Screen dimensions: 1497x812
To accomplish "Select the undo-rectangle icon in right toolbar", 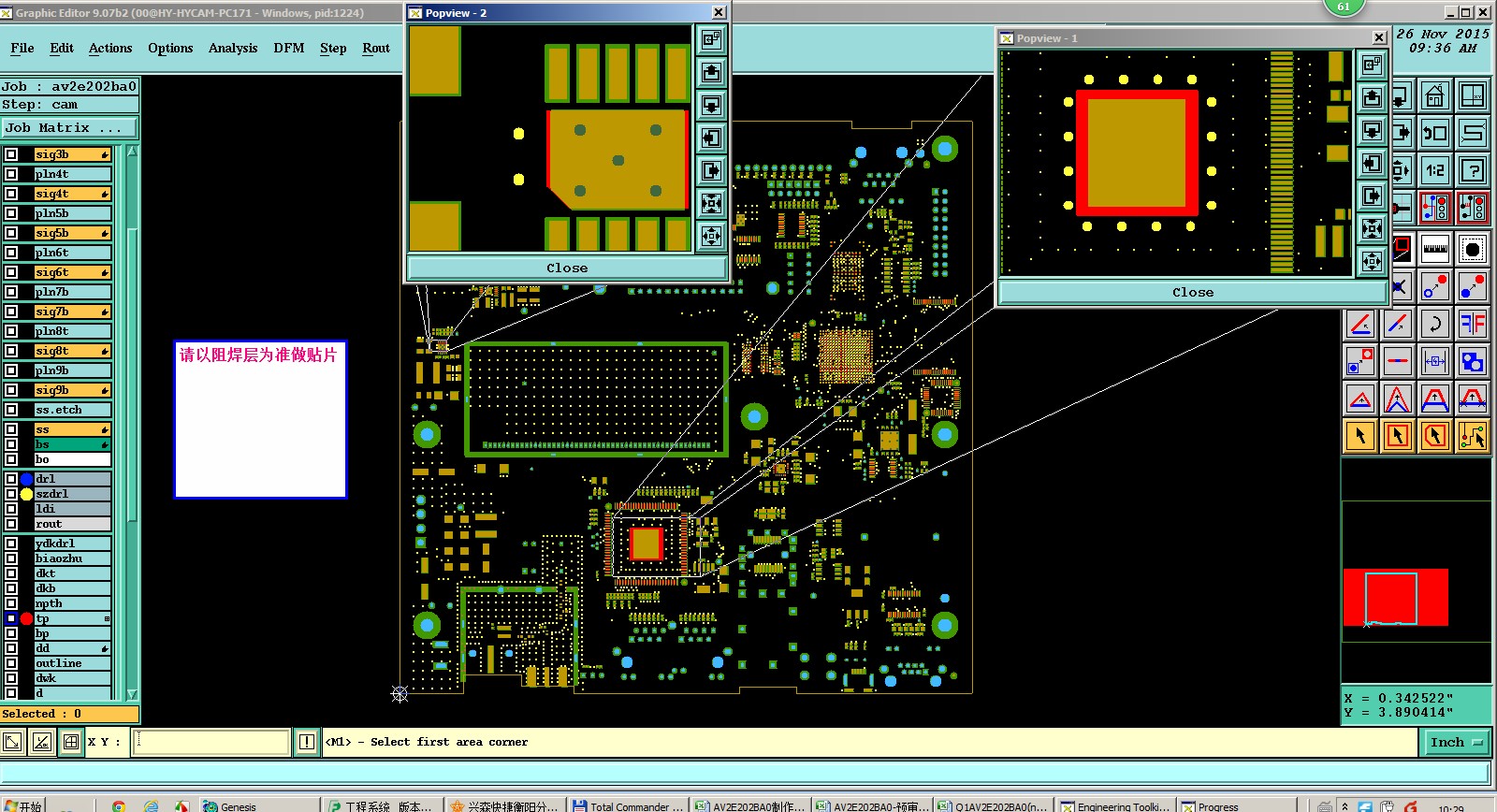I will [1434, 133].
